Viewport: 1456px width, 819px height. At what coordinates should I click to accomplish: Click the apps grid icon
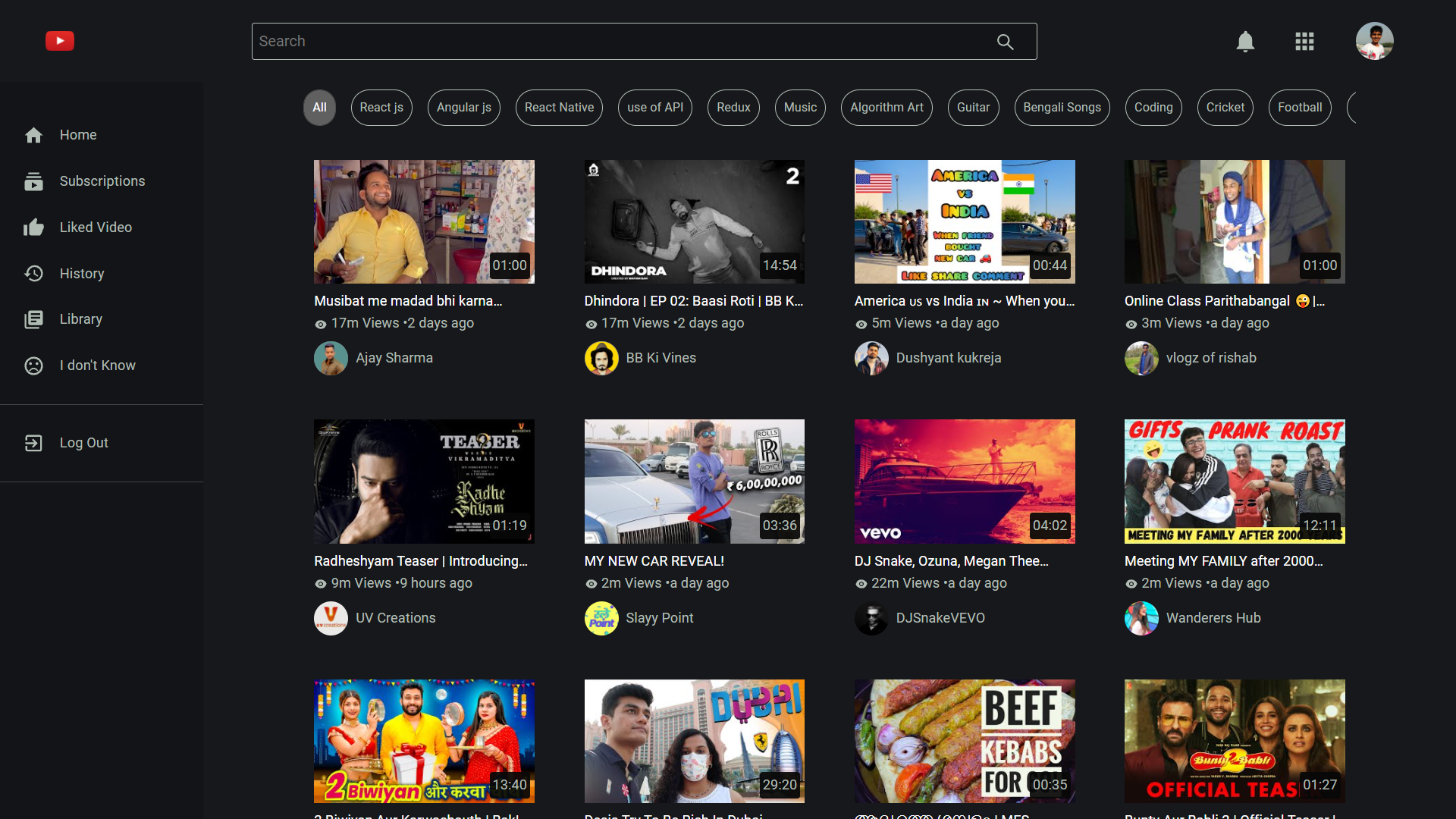coord(1304,42)
